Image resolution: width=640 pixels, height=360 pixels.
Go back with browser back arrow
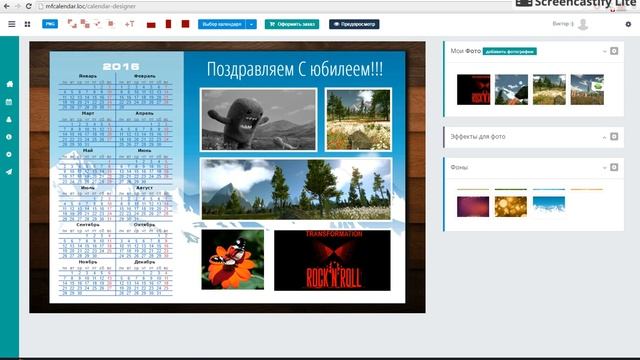(7, 6)
